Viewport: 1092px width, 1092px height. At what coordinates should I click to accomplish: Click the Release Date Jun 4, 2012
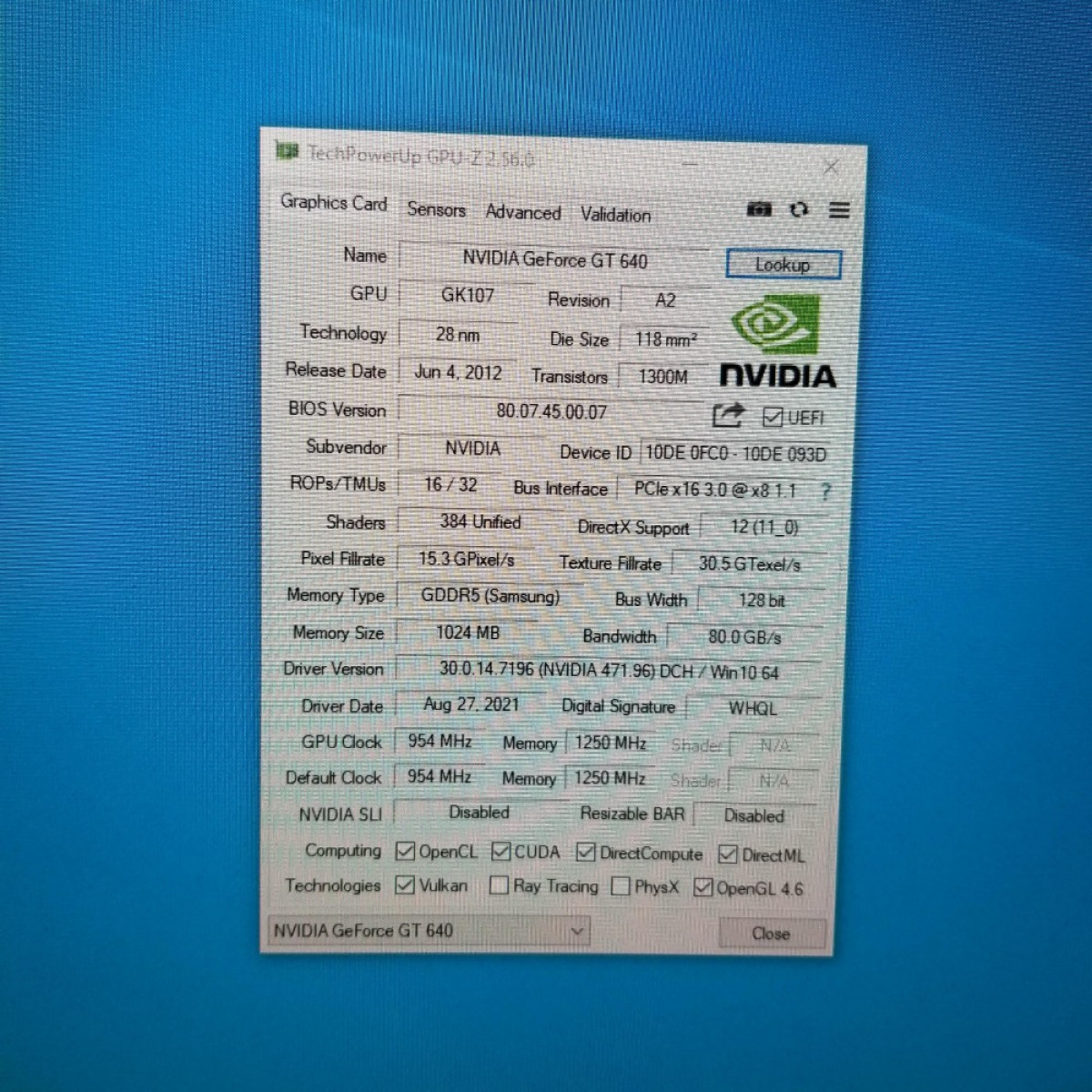coord(458,372)
